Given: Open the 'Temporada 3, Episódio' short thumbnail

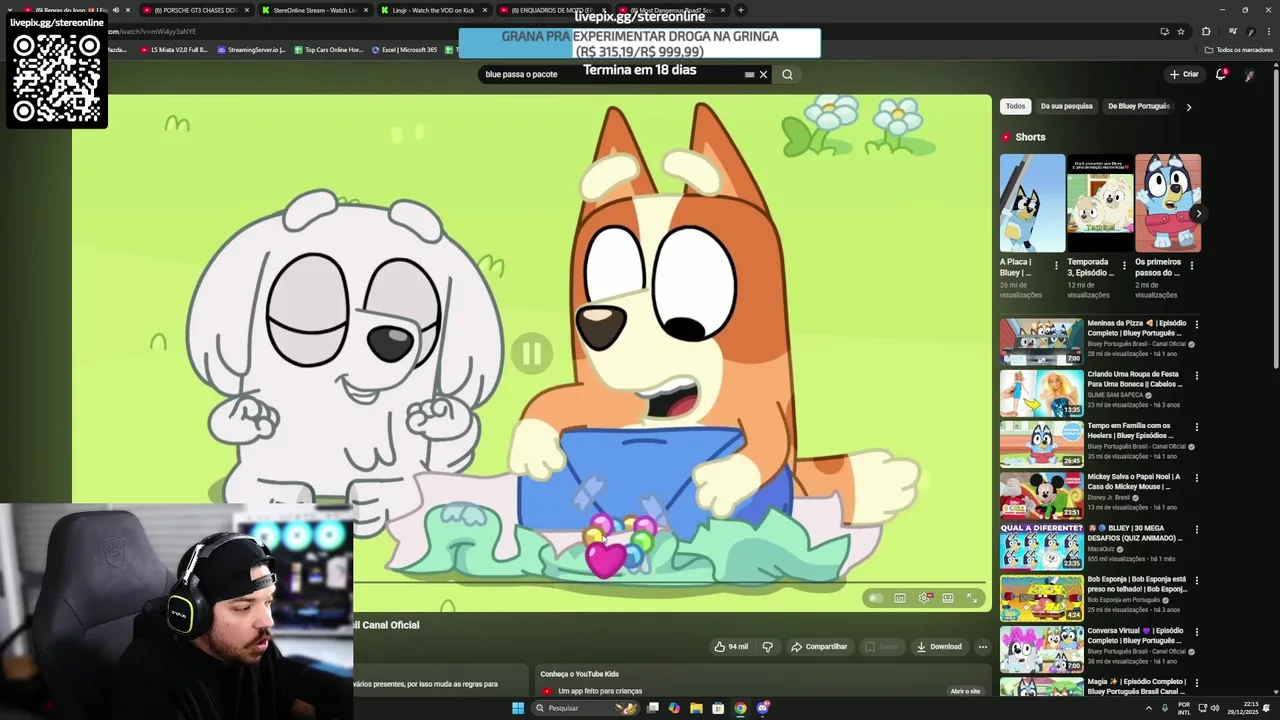Looking at the screenshot, I should (x=1100, y=203).
